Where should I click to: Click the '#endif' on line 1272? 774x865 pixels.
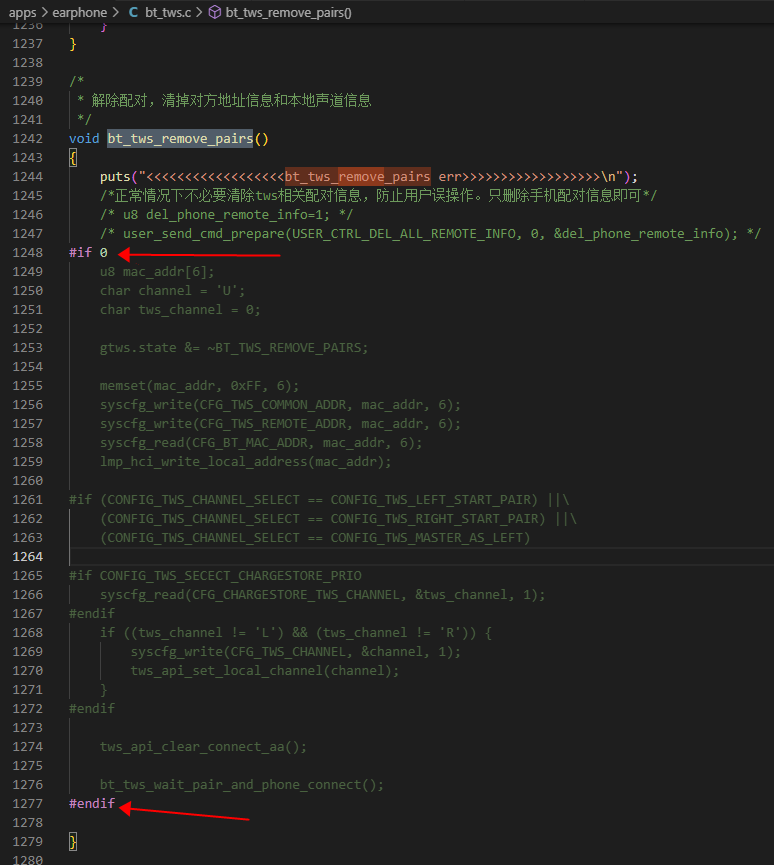point(92,709)
